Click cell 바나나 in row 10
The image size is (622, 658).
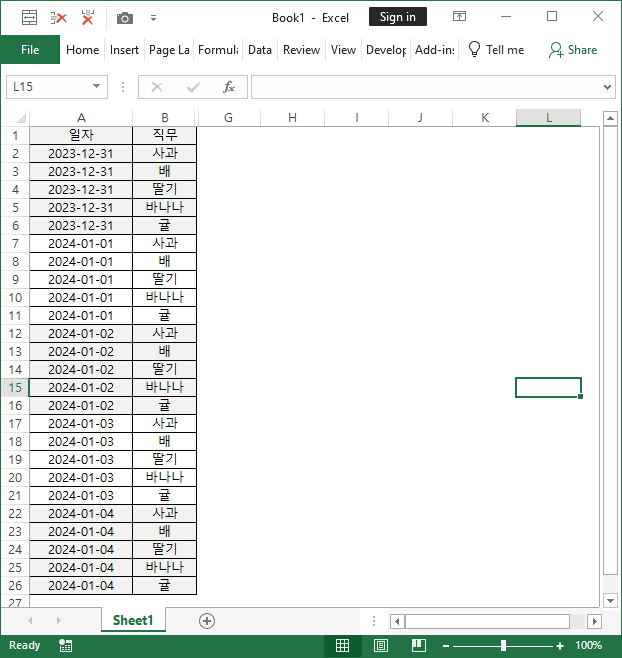[165, 298]
